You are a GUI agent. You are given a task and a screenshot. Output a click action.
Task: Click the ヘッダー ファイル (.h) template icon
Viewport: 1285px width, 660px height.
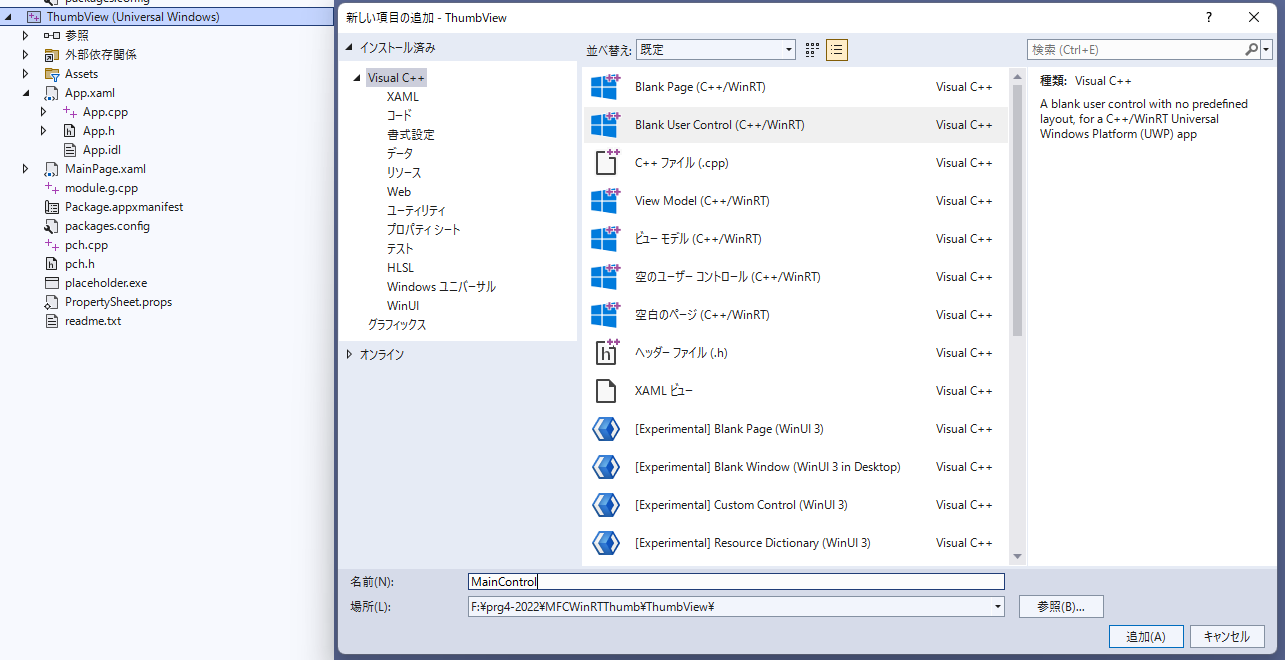607,352
